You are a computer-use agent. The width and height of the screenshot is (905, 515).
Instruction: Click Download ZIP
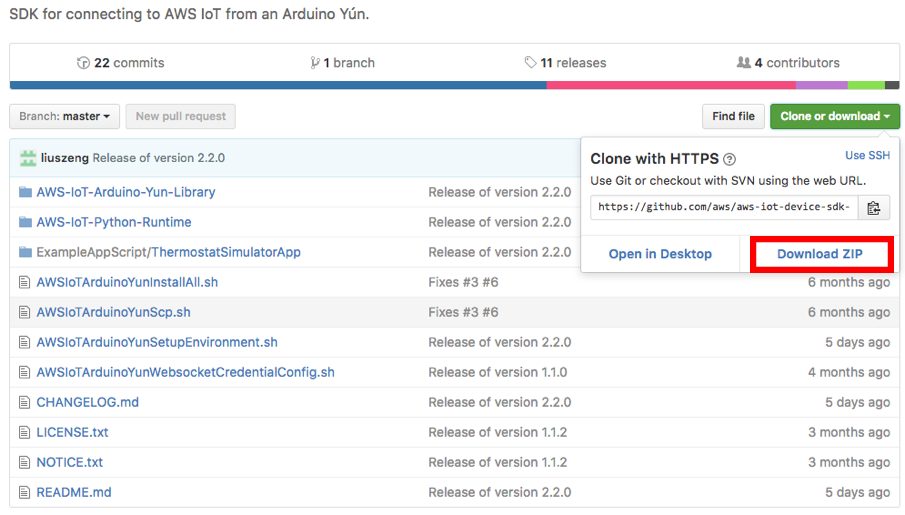click(820, 254)
